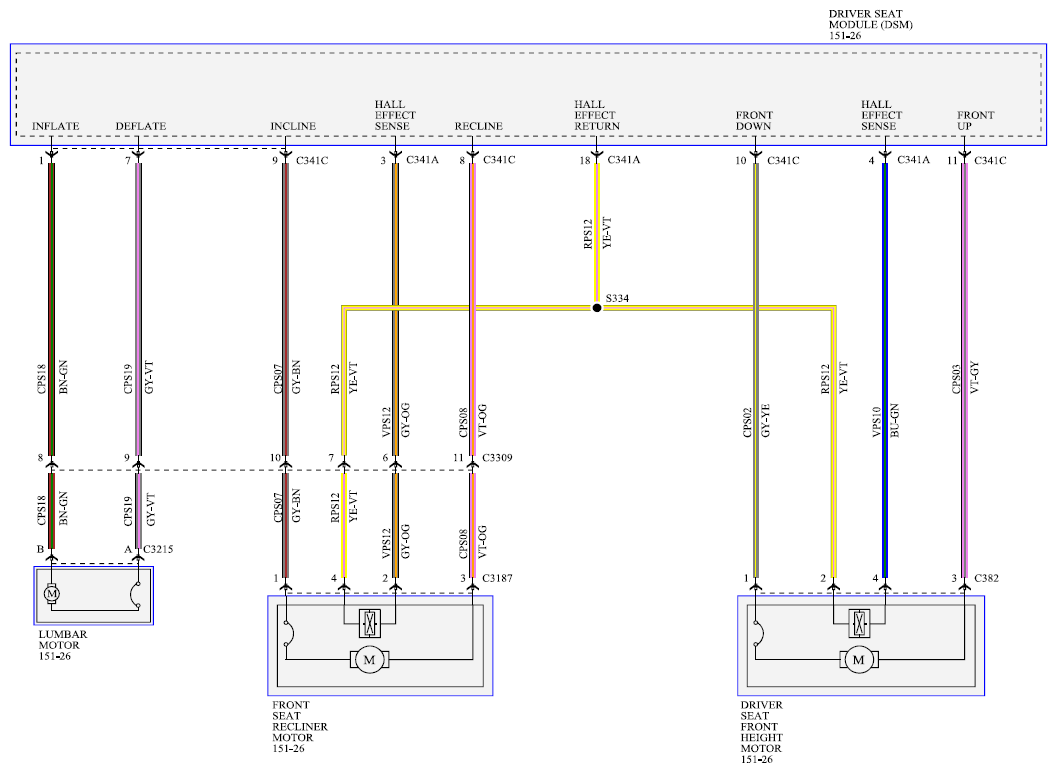Select the VPS10 circuit label
1057x772 pixels.
pos(876,422)
